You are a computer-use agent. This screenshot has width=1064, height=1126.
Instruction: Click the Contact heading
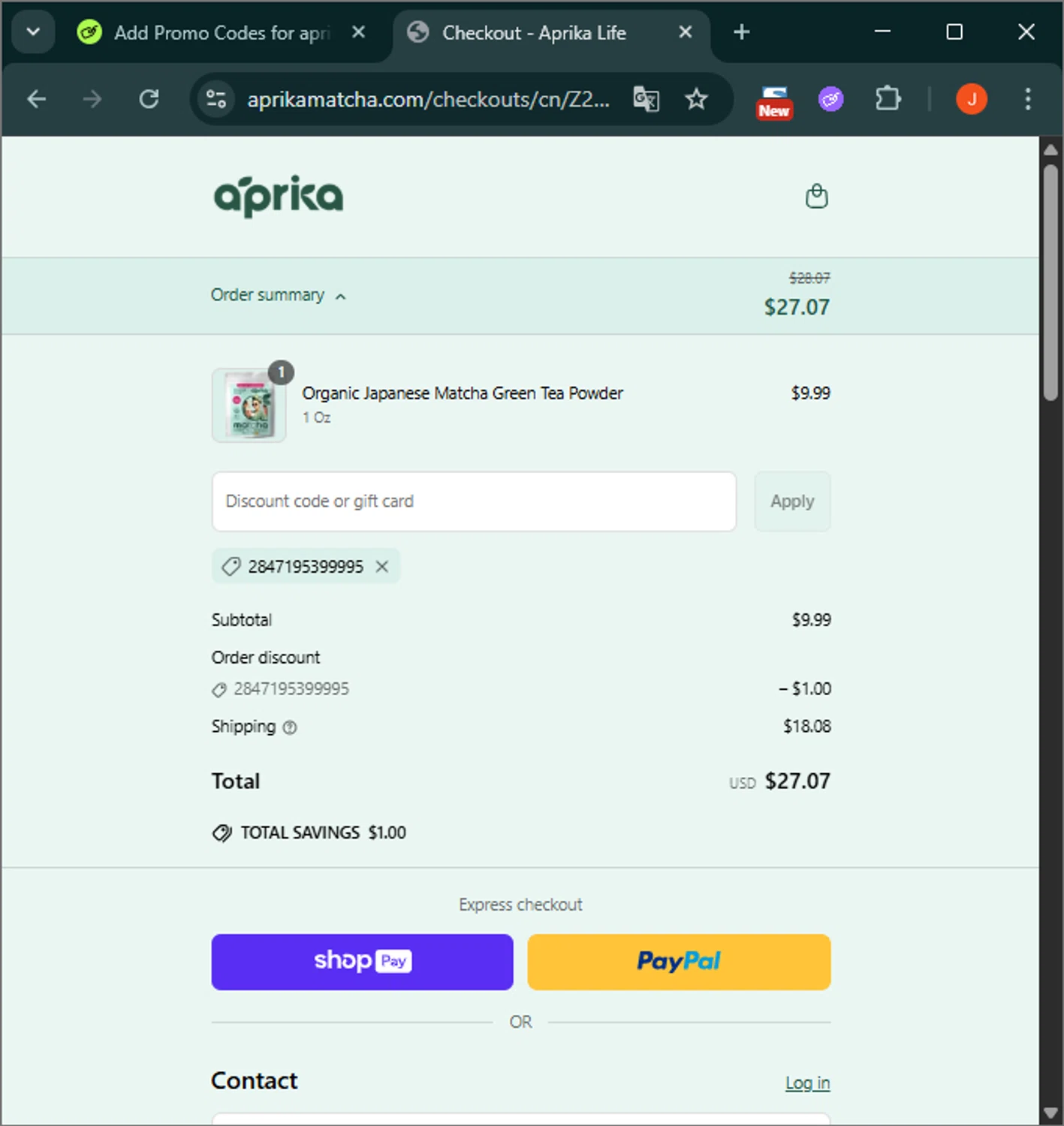pos(254,1080)
